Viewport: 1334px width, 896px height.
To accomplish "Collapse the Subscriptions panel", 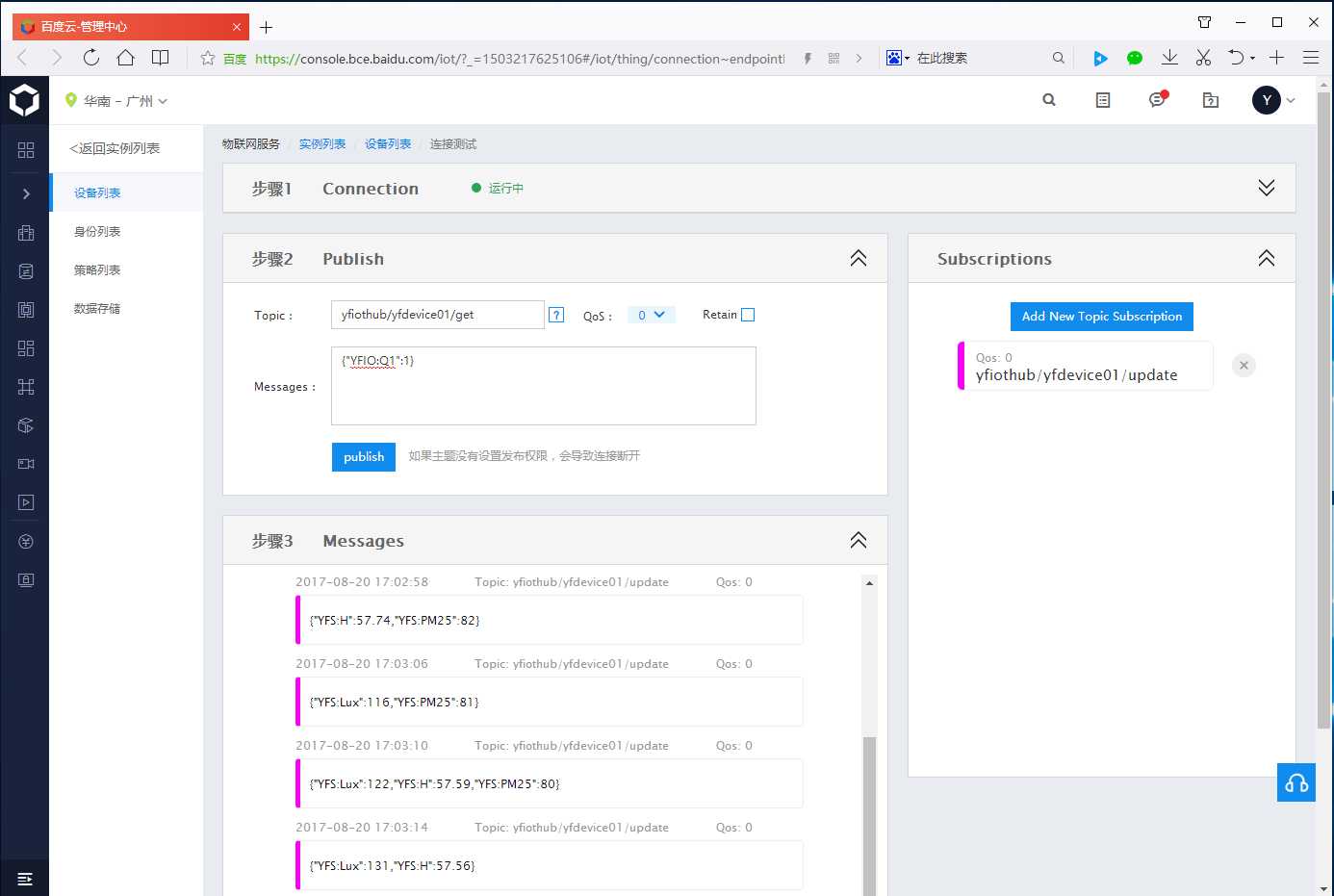I will [x=1267, y=258].
